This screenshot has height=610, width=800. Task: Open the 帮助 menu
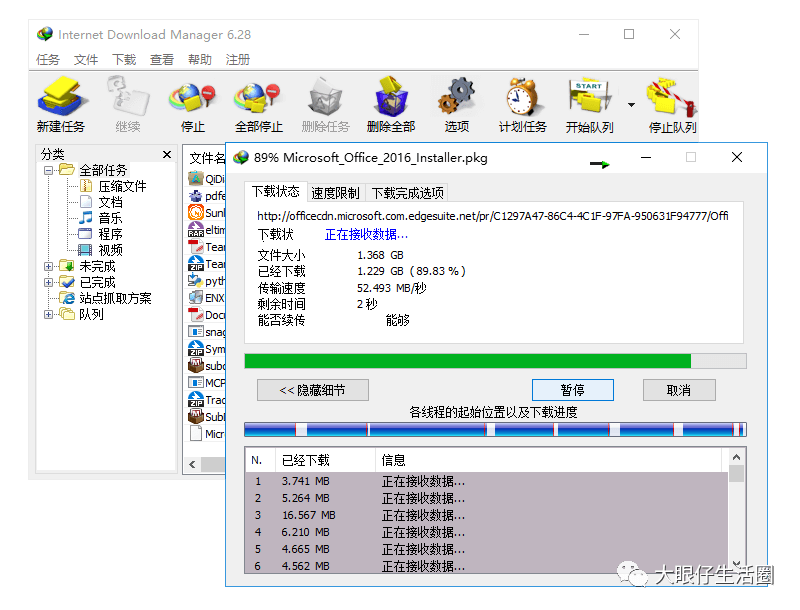pos(199,60)
